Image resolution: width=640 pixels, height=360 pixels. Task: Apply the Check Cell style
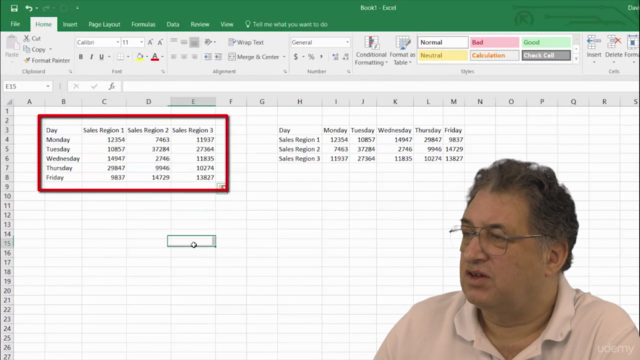[x=546, y=55]
